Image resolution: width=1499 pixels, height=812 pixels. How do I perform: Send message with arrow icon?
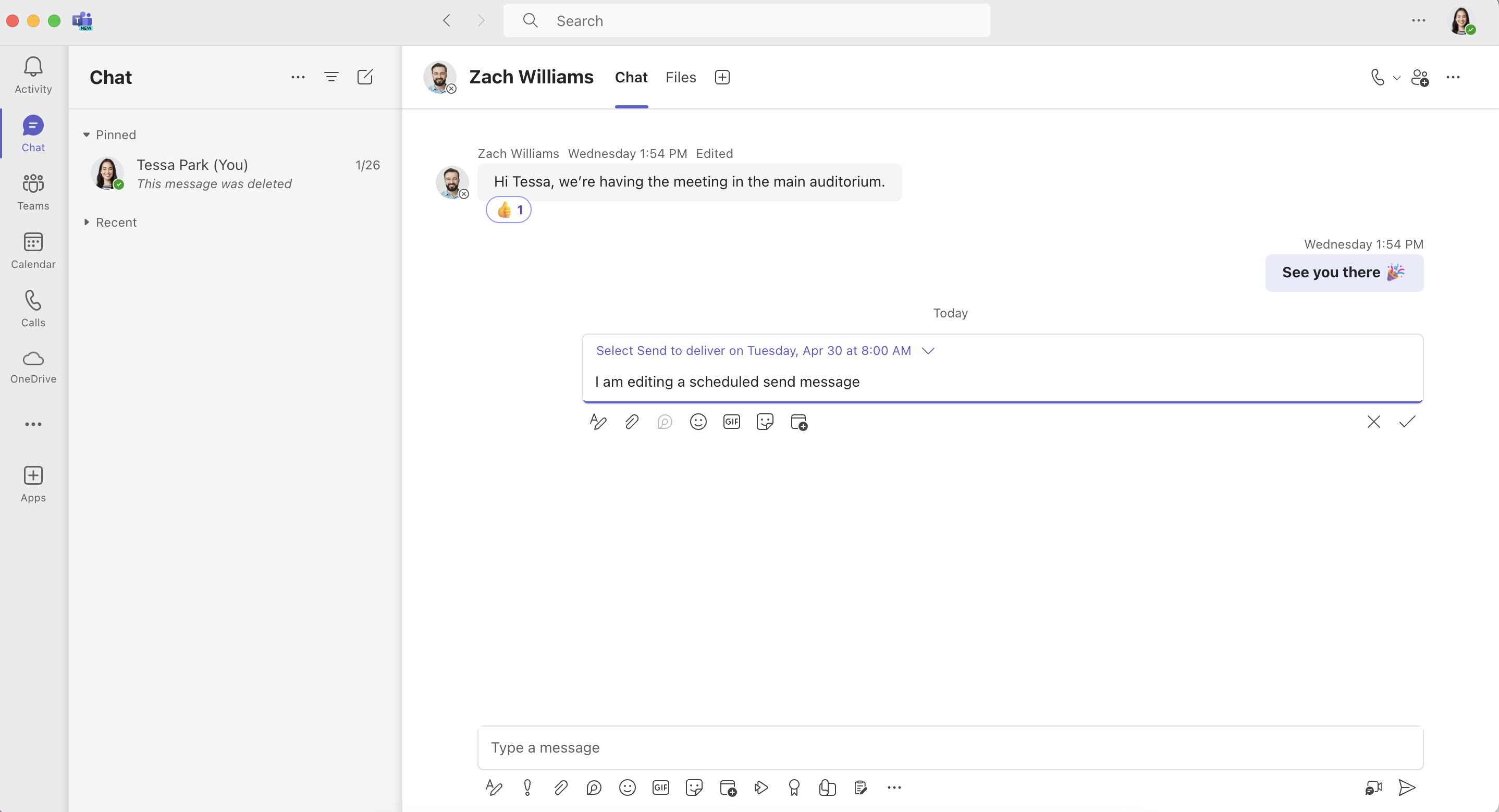1406,788
